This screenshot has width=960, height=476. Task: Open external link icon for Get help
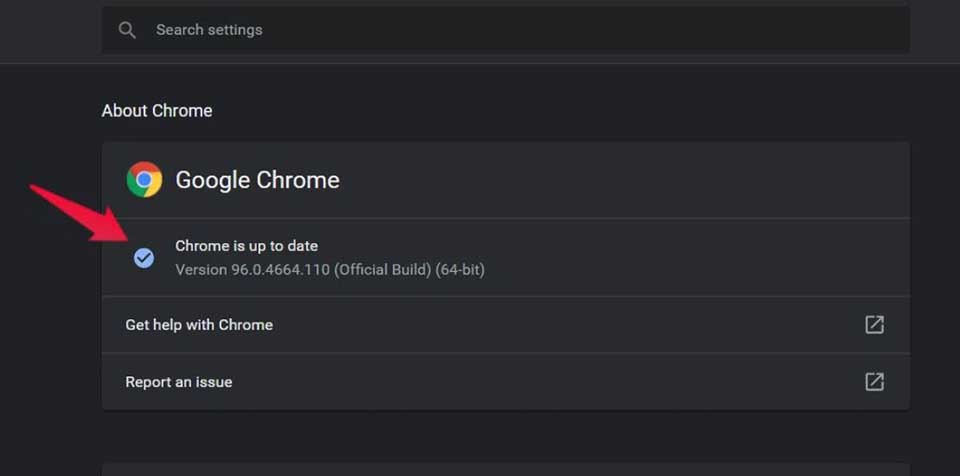click(874, 325)
